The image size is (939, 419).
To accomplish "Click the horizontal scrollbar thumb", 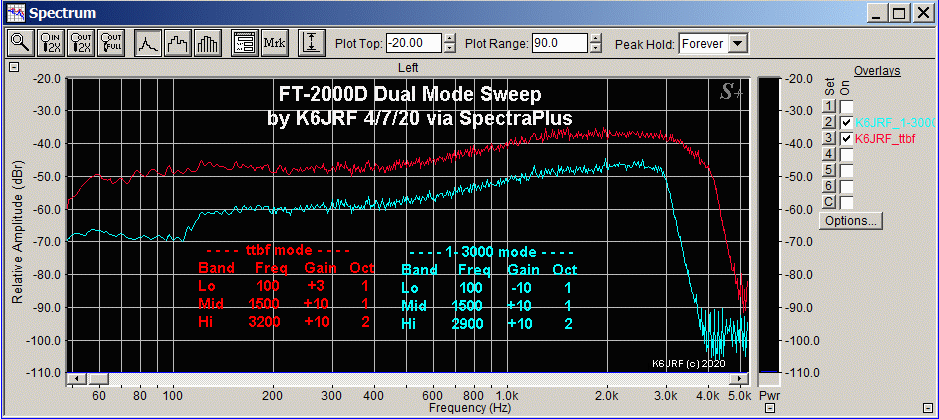I will pos(98,379).
